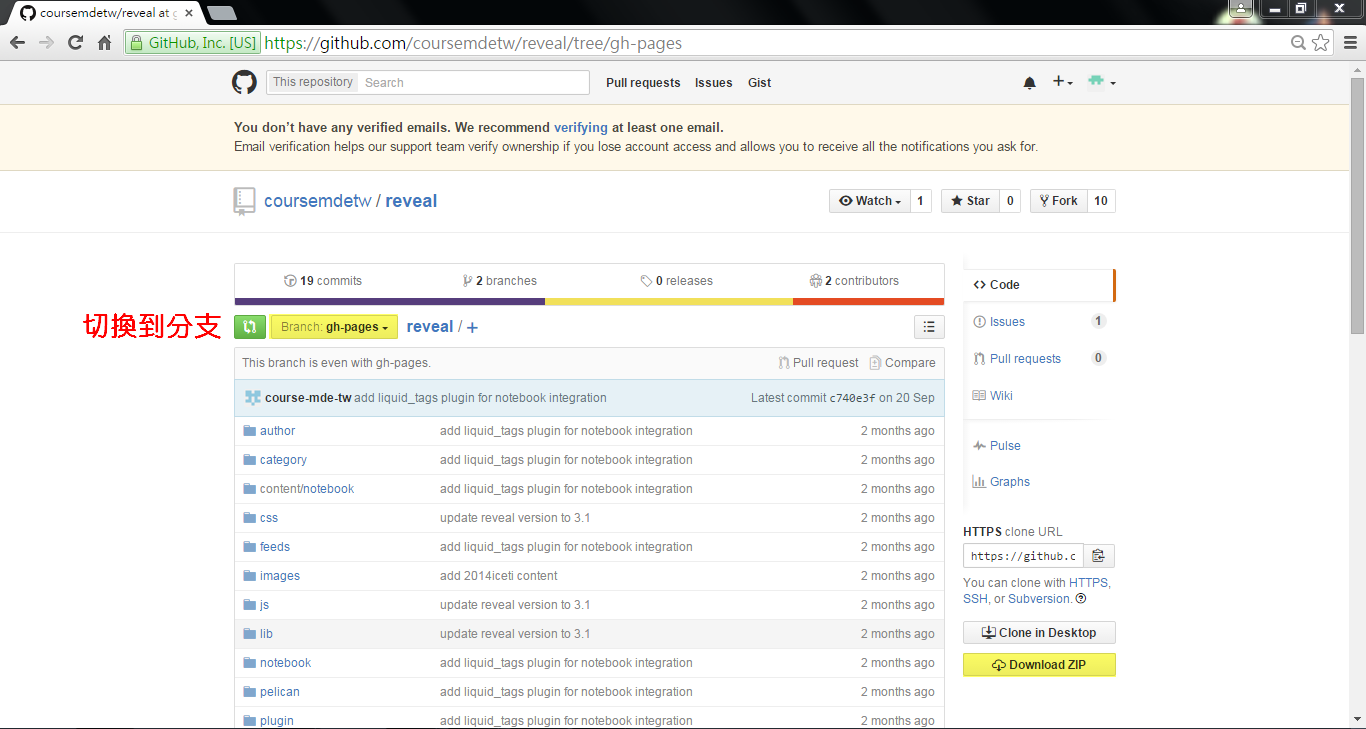Reload the page with refresh icon
The image size is (1366, 729).
pyautogui.click(x=75, y=42)
